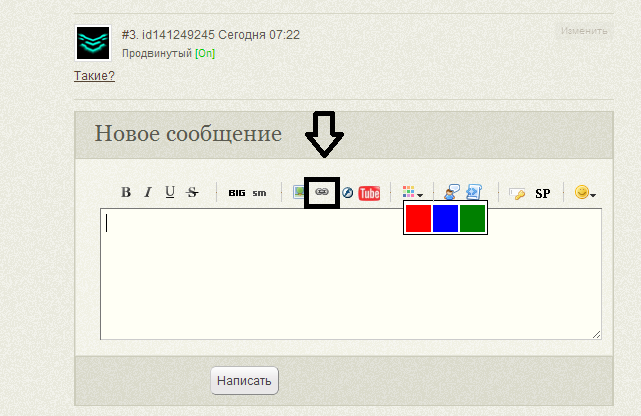Viewport: 641px width, 416px height.
Task: Open the smiley emoticon dropdown
Action: (585, 192)
